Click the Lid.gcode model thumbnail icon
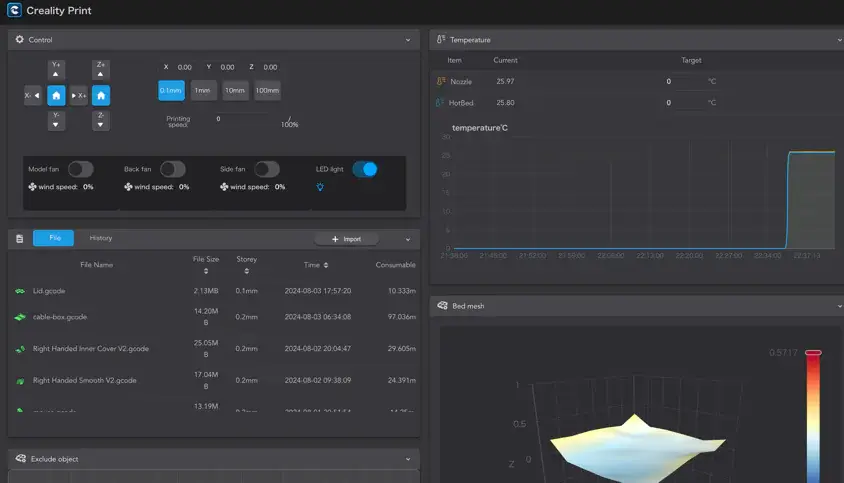Image resolution: width=844 pixels, height=483 pixels. tap(20, 291)
